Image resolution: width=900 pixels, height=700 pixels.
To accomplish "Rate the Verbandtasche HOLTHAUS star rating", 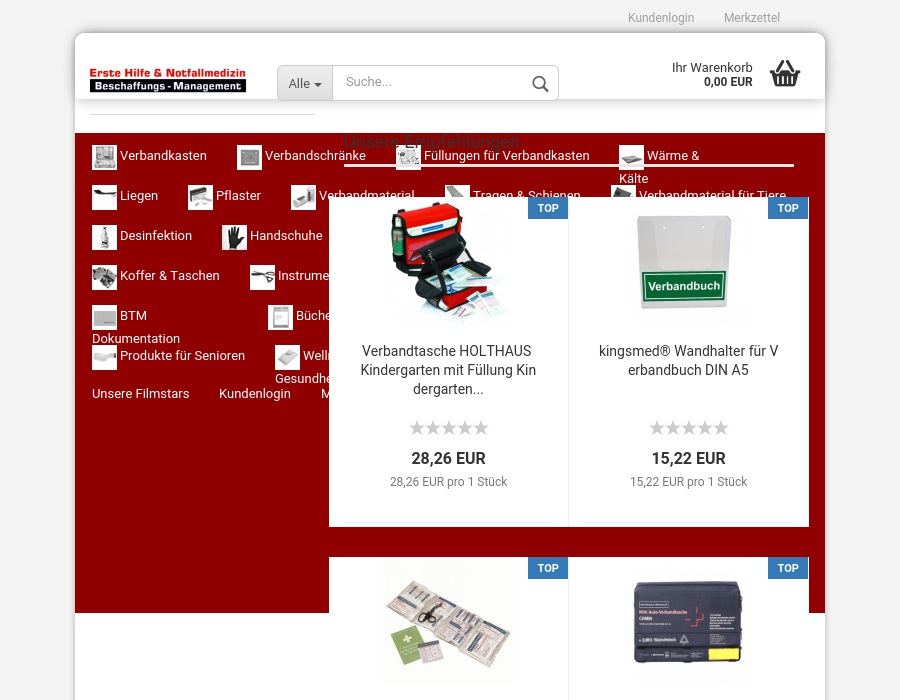I will pos(448,428).
